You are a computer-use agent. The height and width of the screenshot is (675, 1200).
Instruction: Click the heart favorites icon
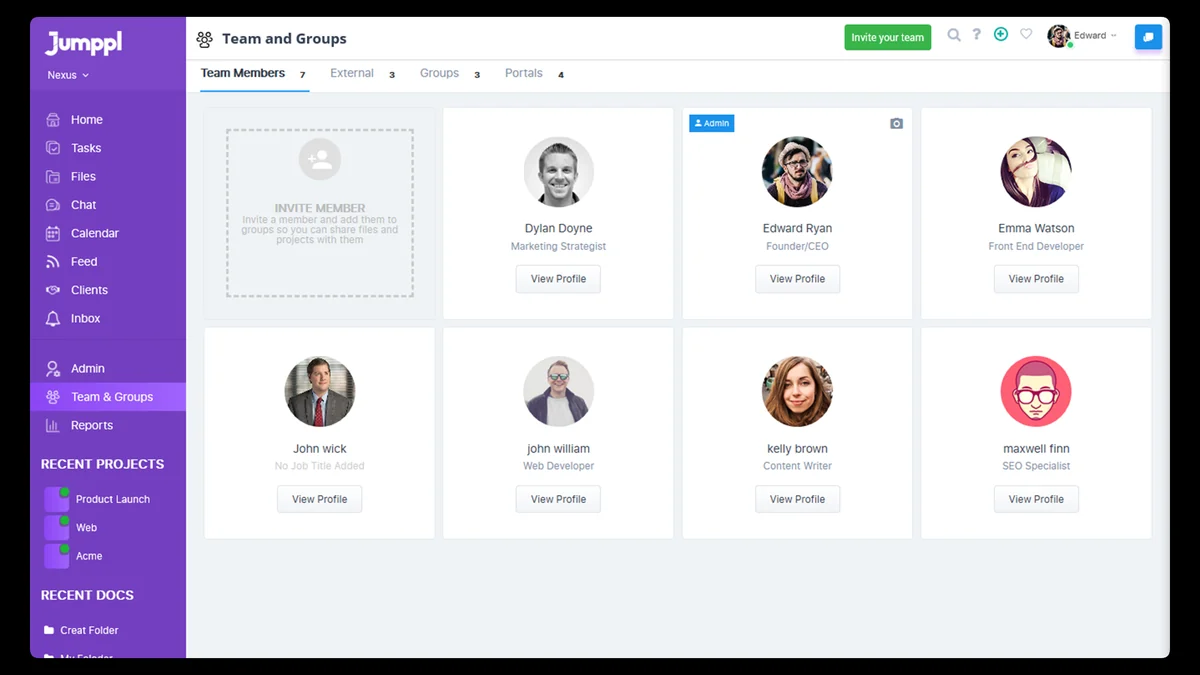[1026, 35]
